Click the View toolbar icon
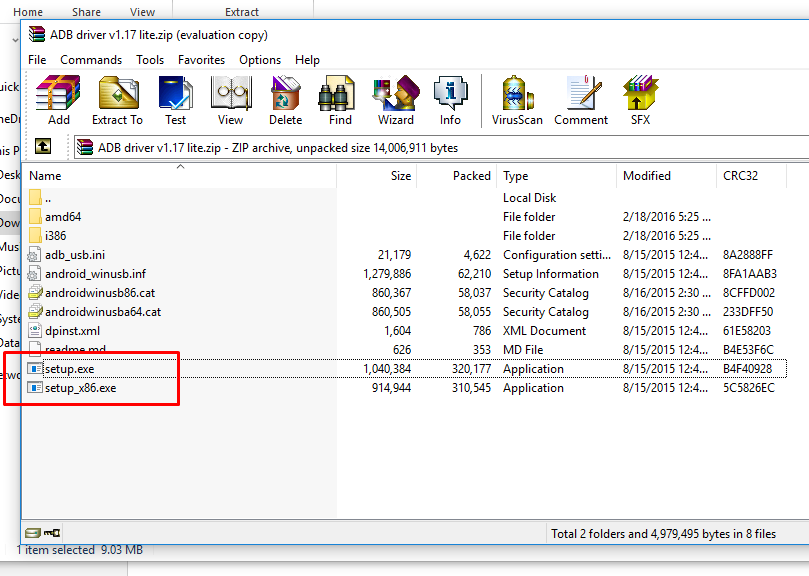This screenshot has width=809, height=576. point(231,100)
